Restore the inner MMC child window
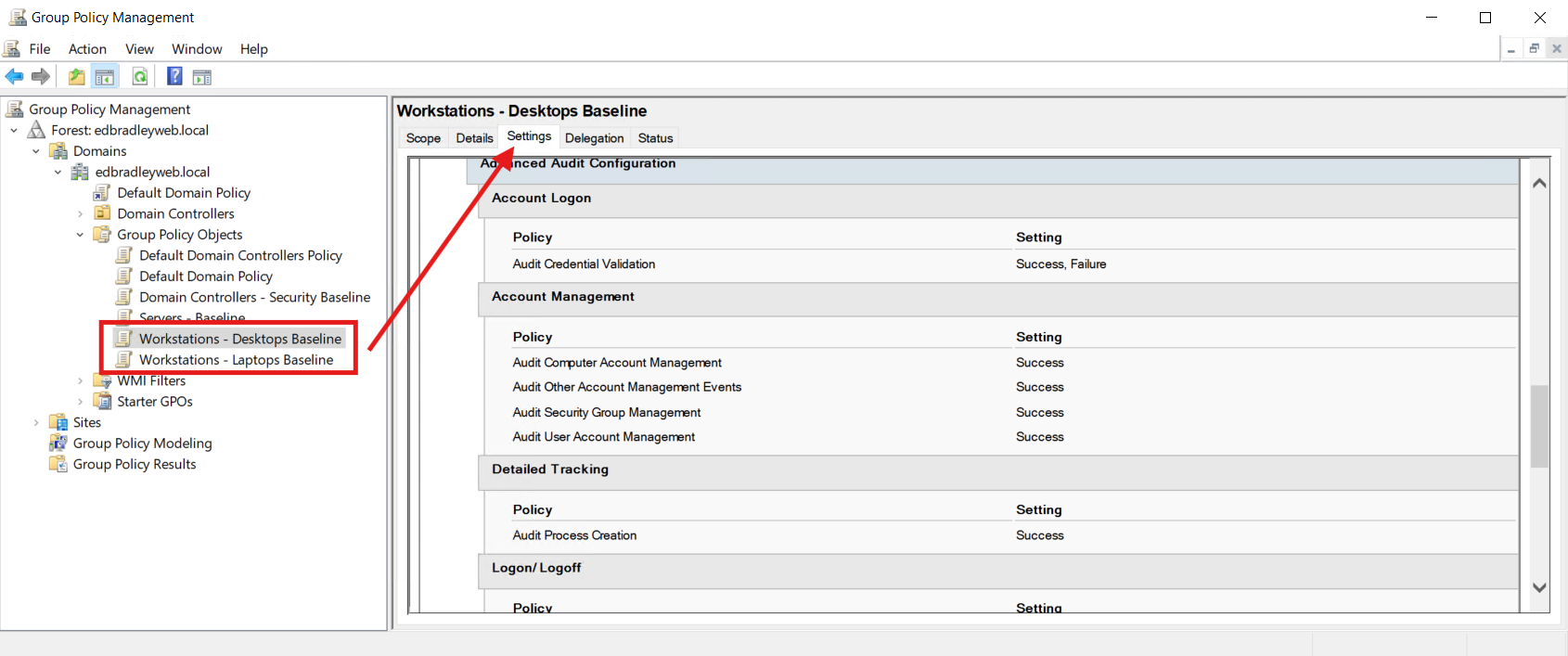 pyautogui.click(x=1534, y=49)
